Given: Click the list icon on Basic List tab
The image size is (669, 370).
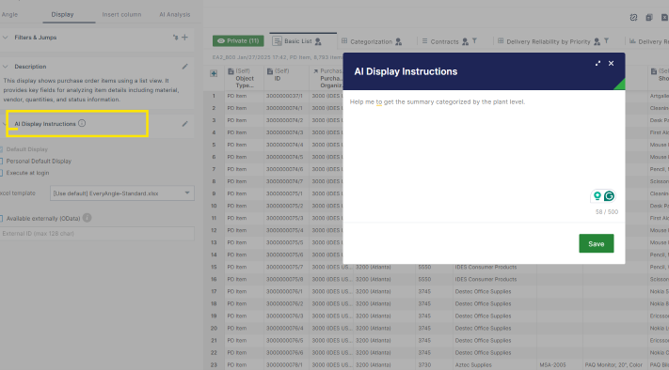Looking at the screenshot, I should pyautogui.click(x=277, y=41).
